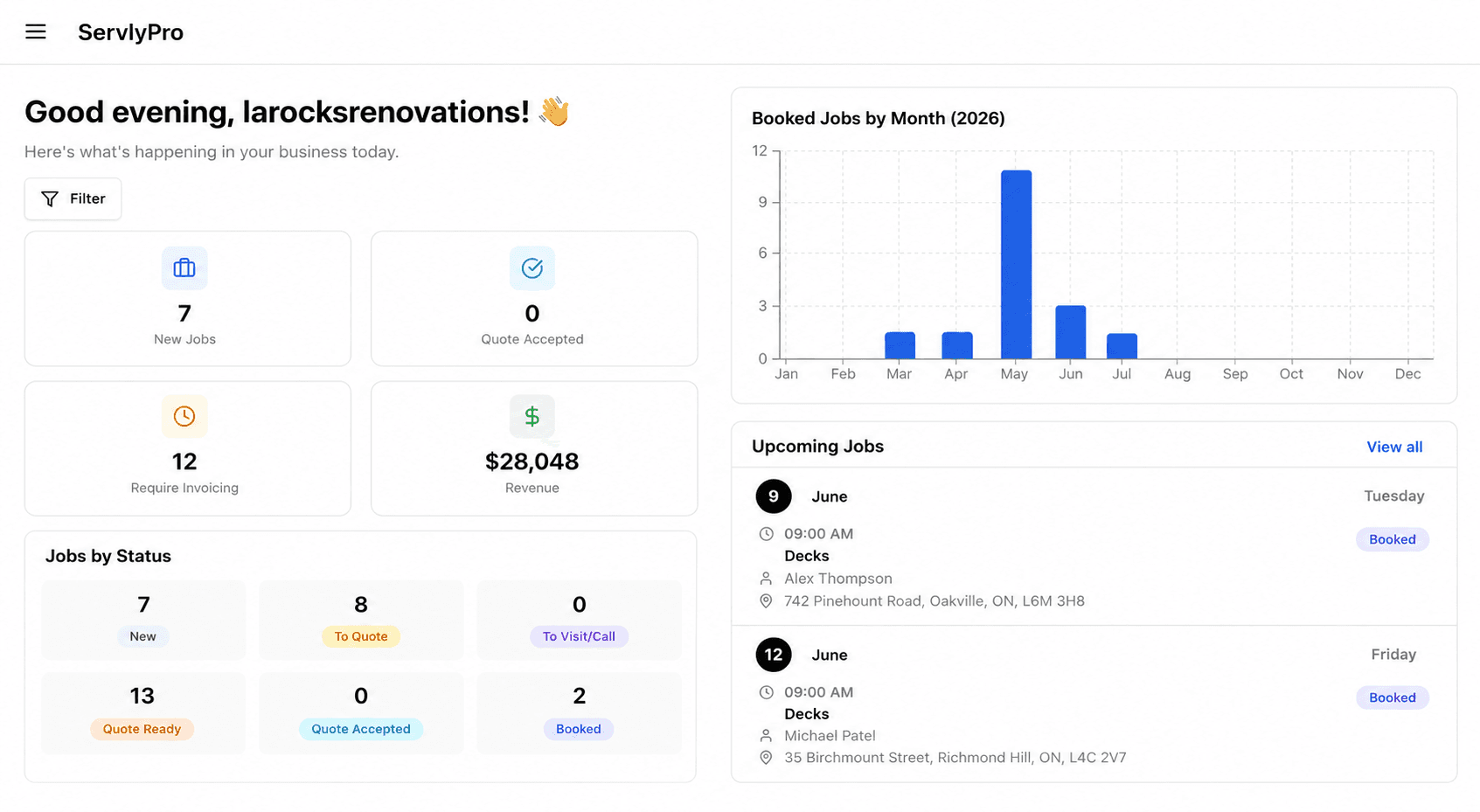Select the Quote Ready status tag
Screen dimensions: 1480x812
pyautogui.click(x=142, y=729)
